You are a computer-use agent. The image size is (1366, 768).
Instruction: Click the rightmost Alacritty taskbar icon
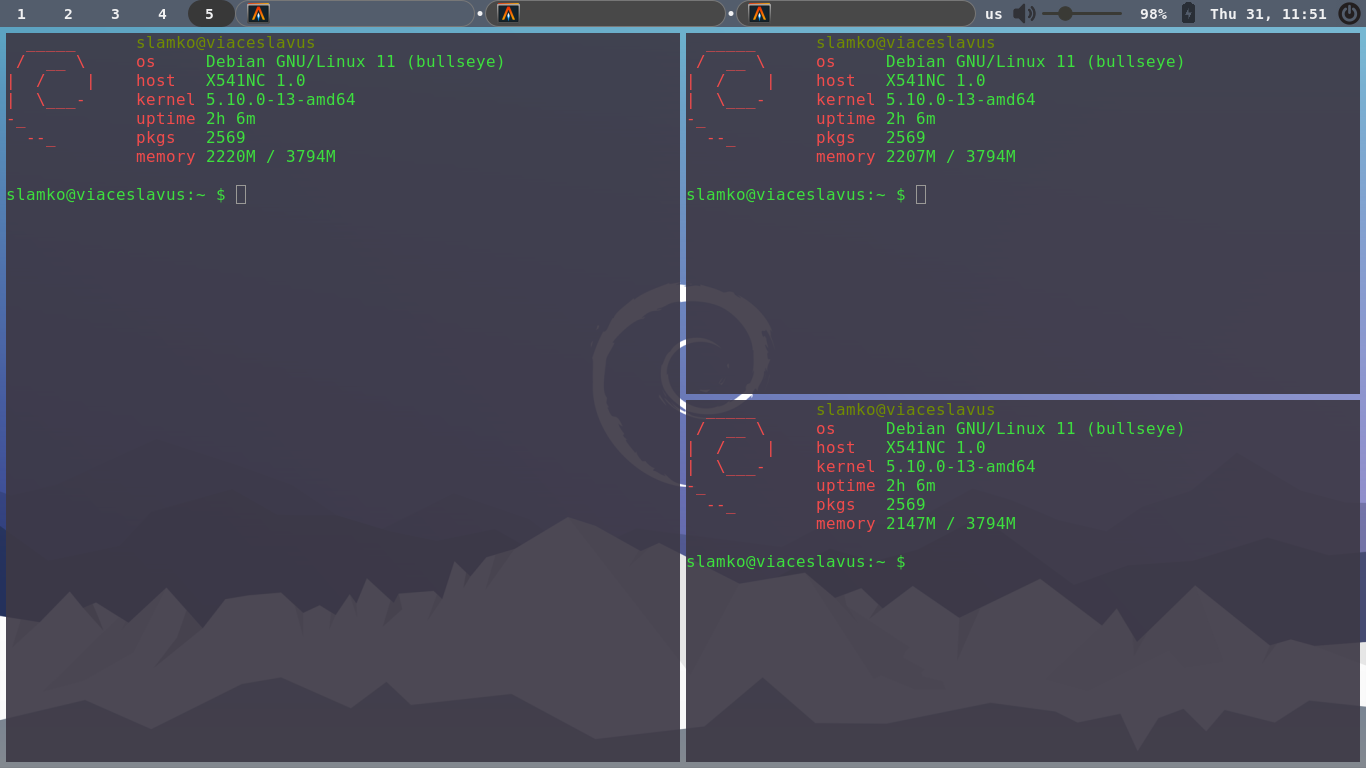(x=761, y=14)
